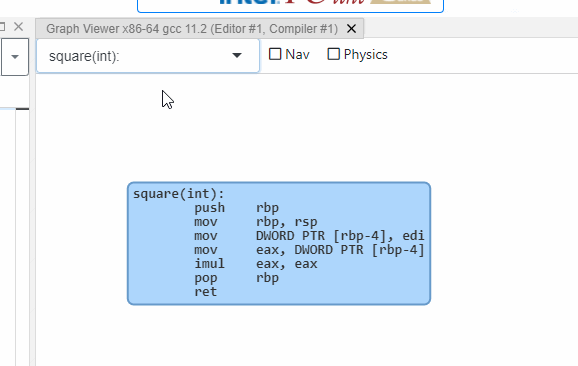Click the square(int): label in node
The image size is (578, 366).
pyautogui.click(x=178, y=194)
